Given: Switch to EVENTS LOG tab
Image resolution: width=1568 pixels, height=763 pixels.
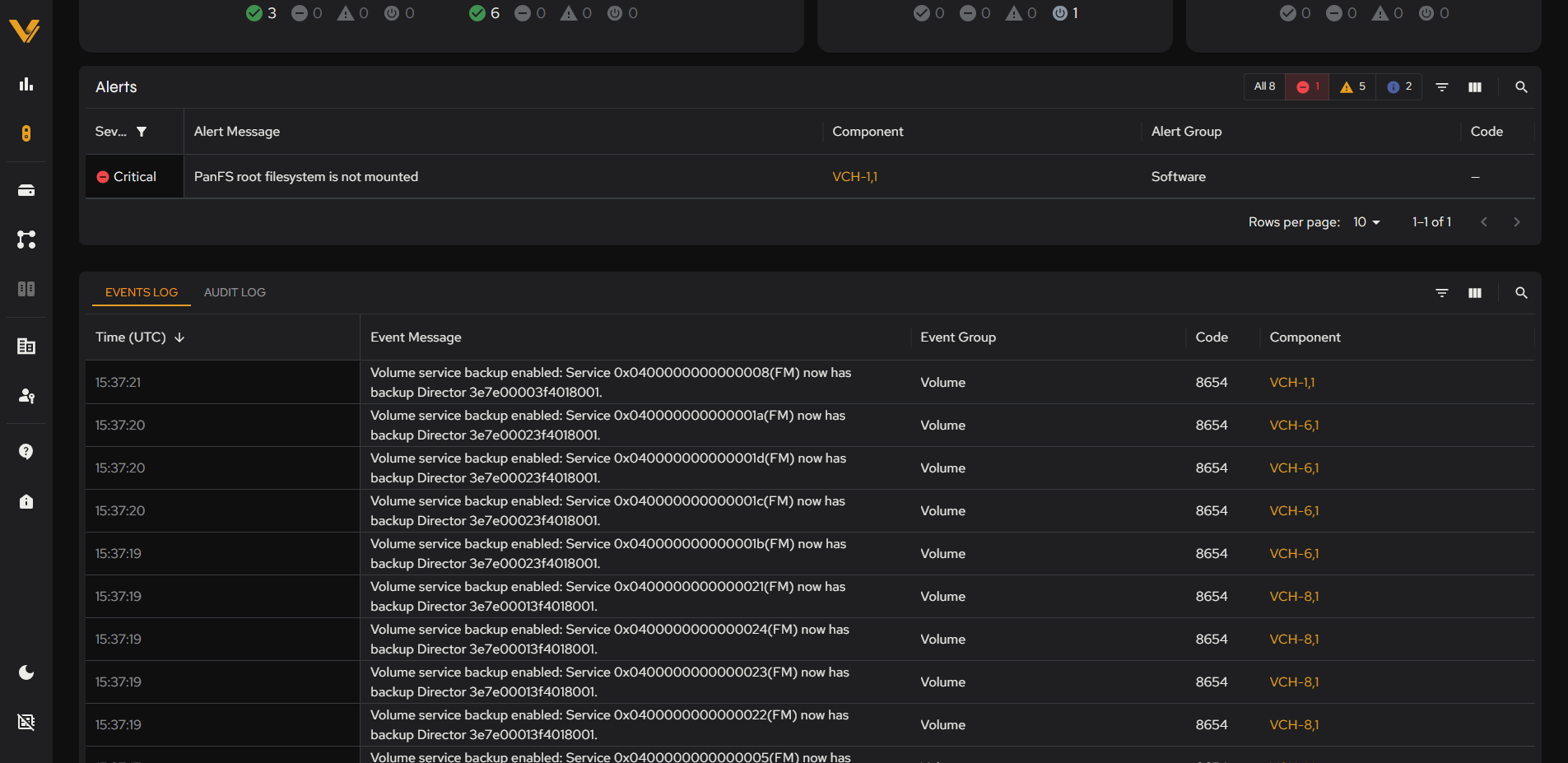Looking at the screenshot, I should [x=142, y=292].
